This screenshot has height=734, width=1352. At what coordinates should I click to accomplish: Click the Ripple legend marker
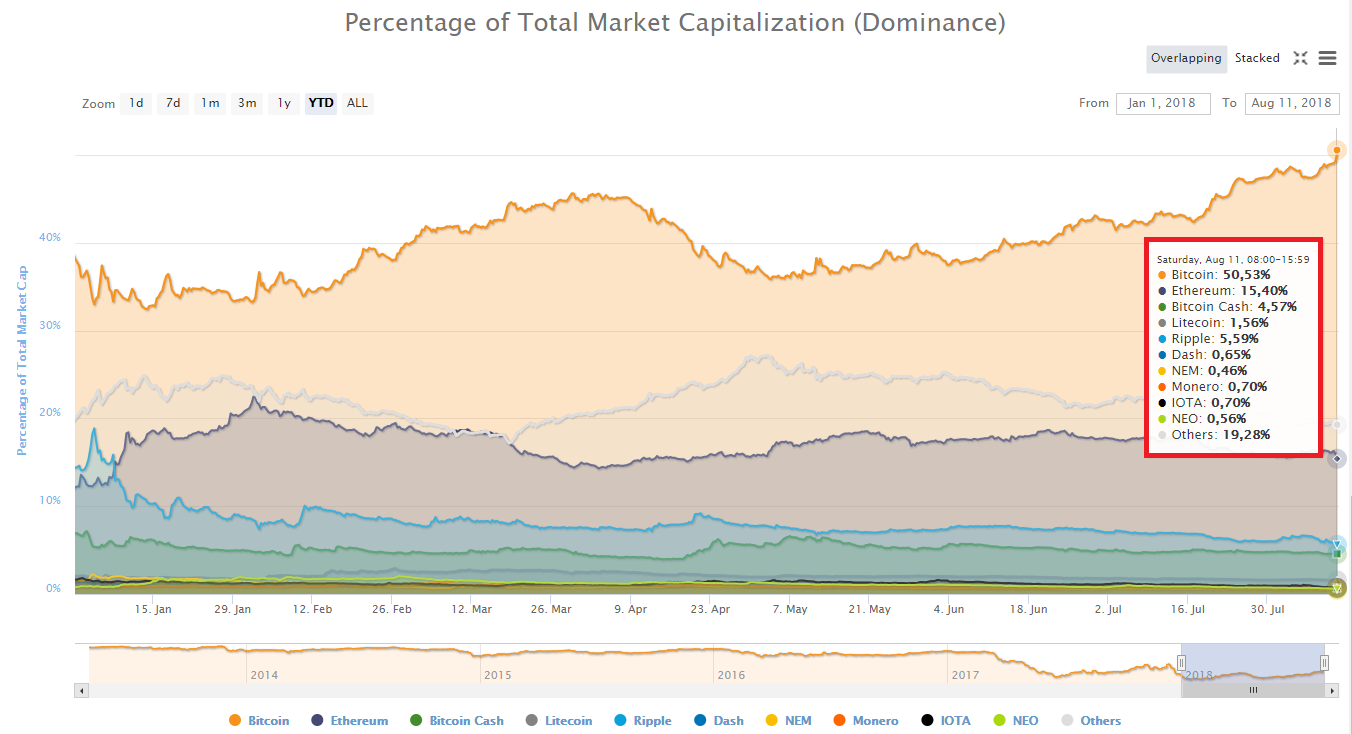[x=619, y=720]
